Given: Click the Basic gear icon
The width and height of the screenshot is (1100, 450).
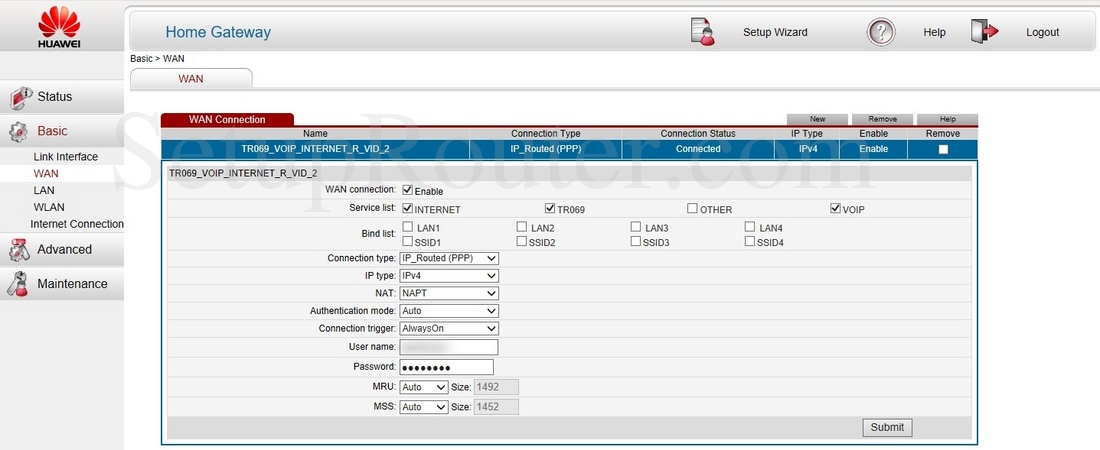Looking at the screenshot, I should [x=18, y=131].
